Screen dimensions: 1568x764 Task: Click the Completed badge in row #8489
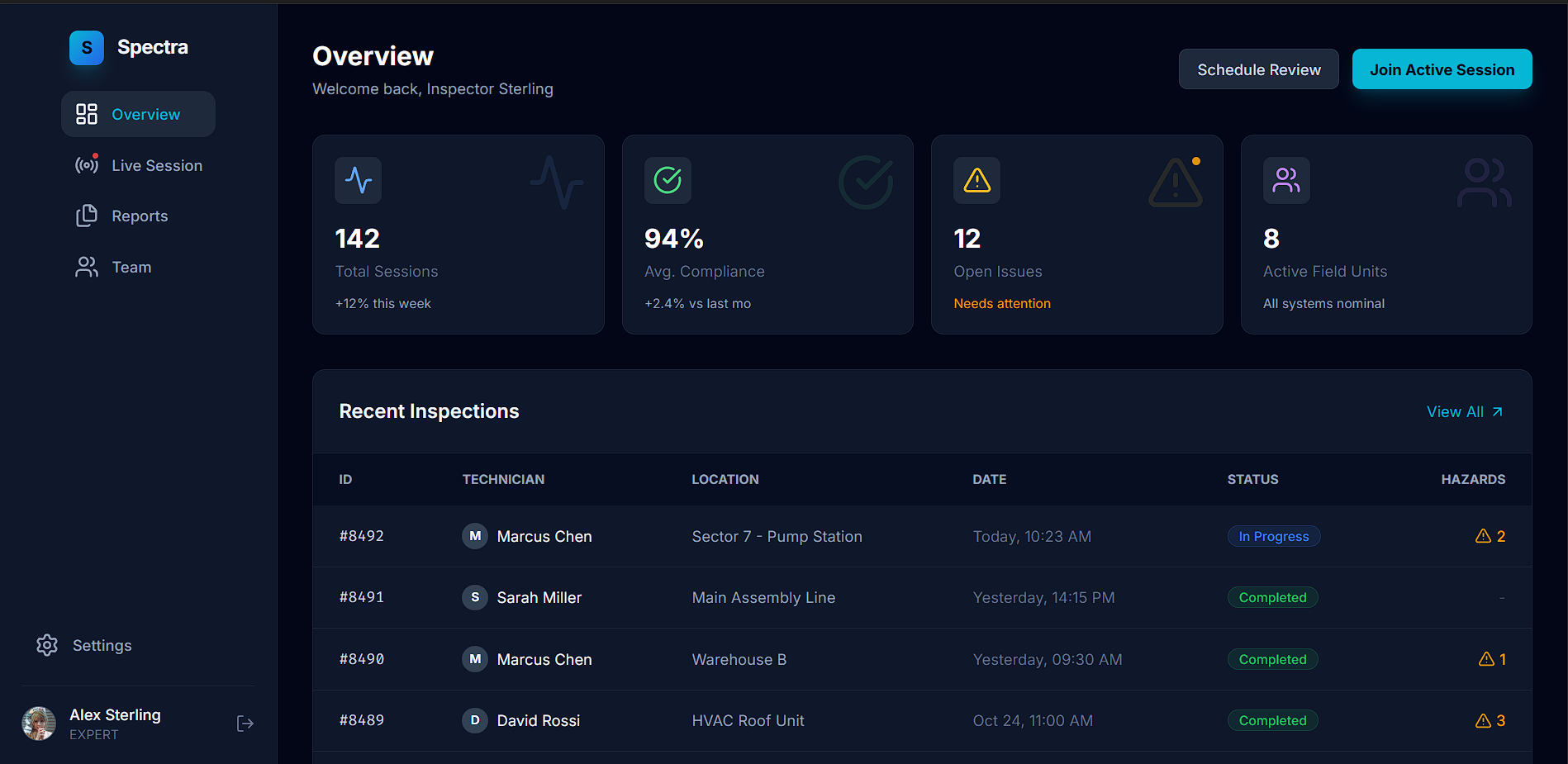tap(1273, 720)
